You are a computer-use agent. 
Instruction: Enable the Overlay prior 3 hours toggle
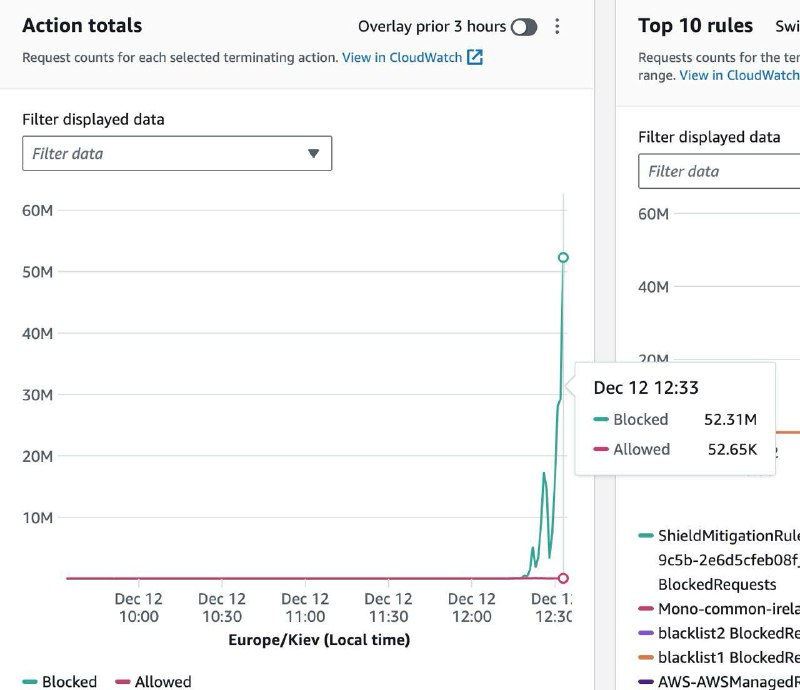(x=525, y=27)
